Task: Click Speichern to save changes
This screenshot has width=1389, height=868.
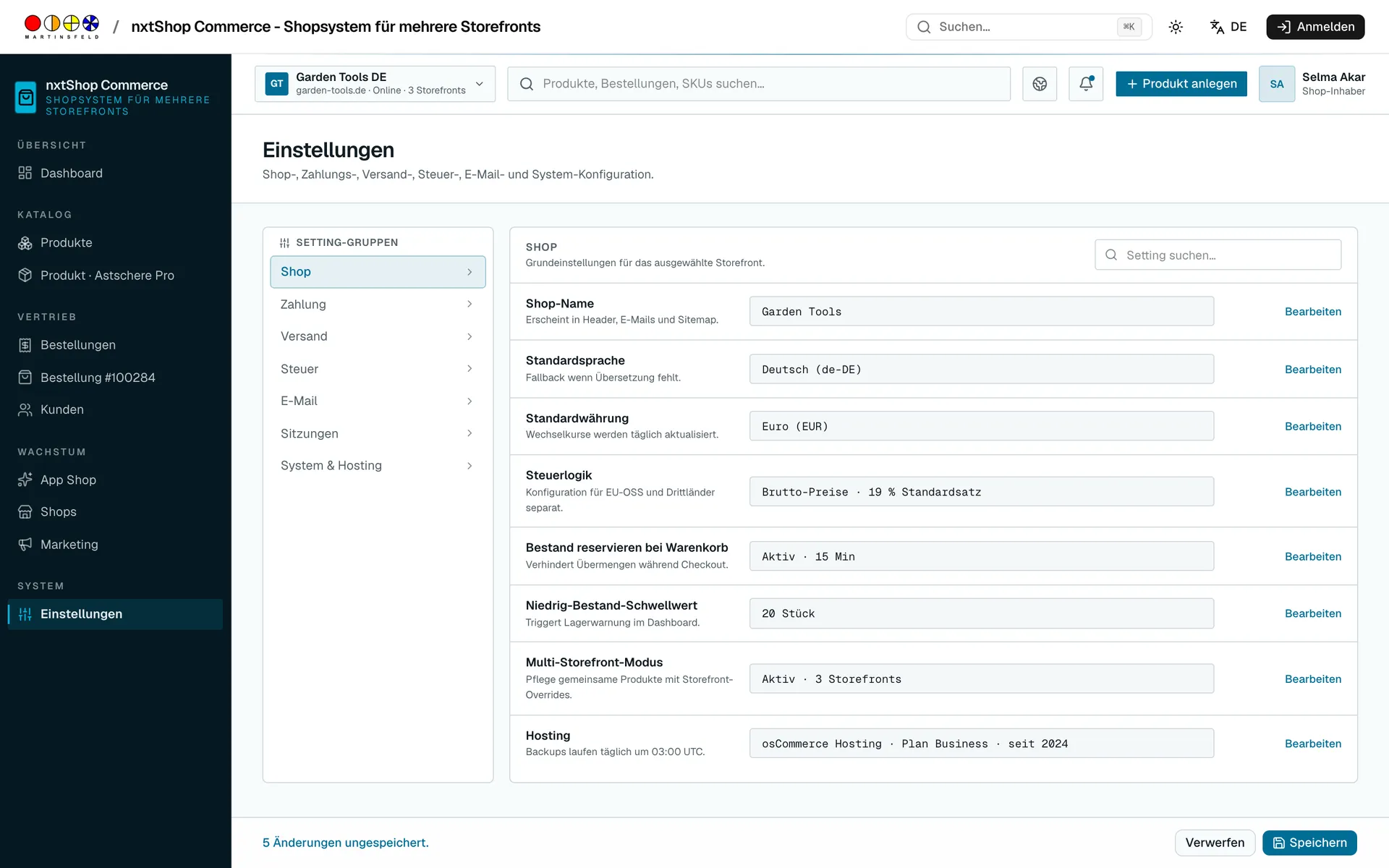Action: point(1309,843)
